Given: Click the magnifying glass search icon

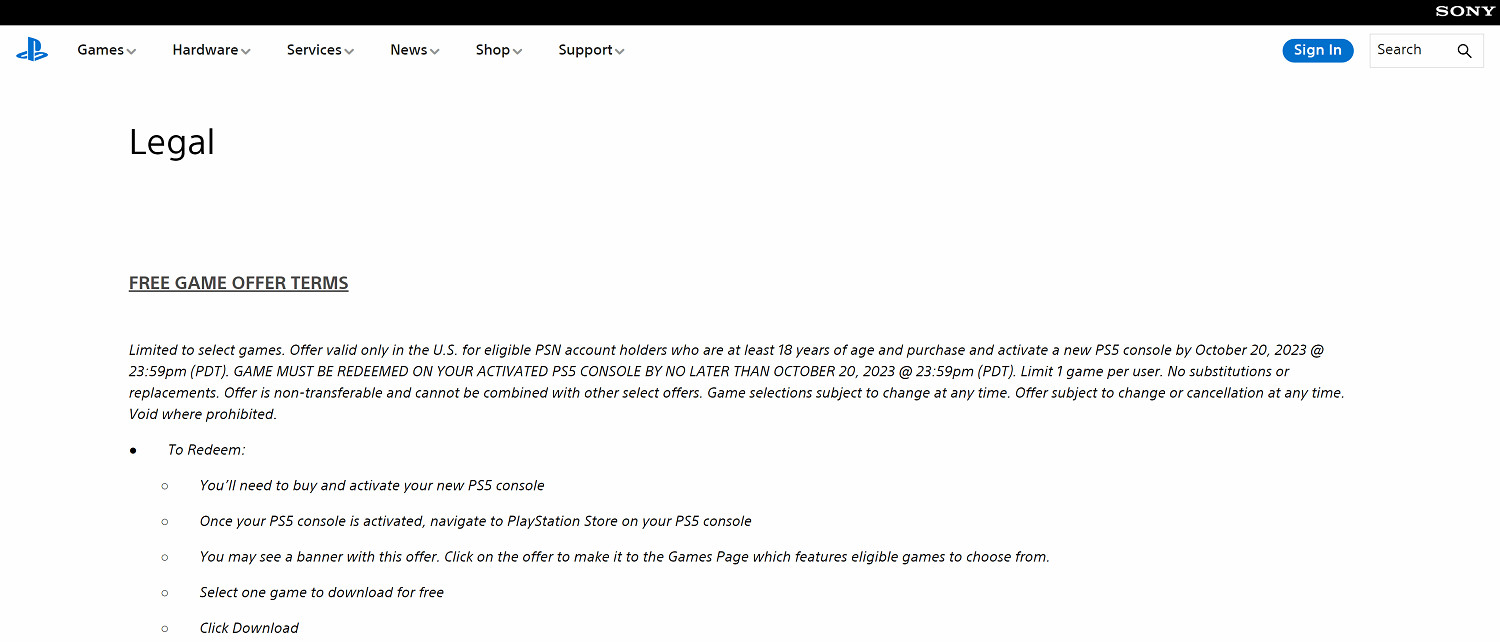Looking at the screenshot, I should tap(1464, 51).
